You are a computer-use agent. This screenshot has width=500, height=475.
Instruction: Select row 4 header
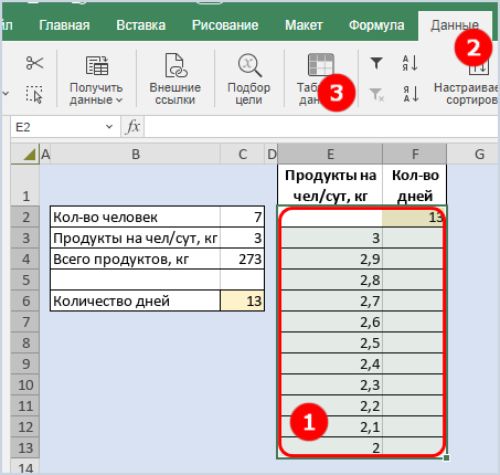(x=25, y=259)
